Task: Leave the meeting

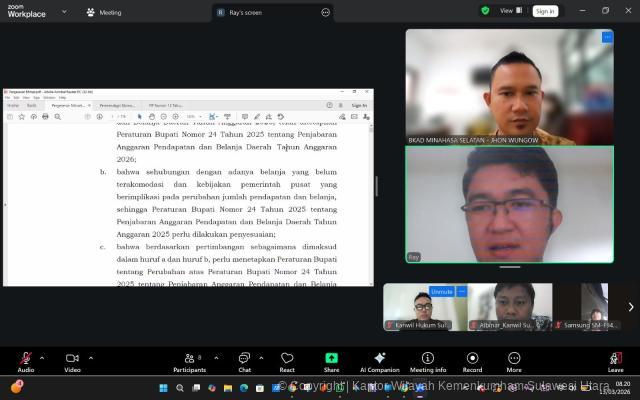Action: coord(615,360)
